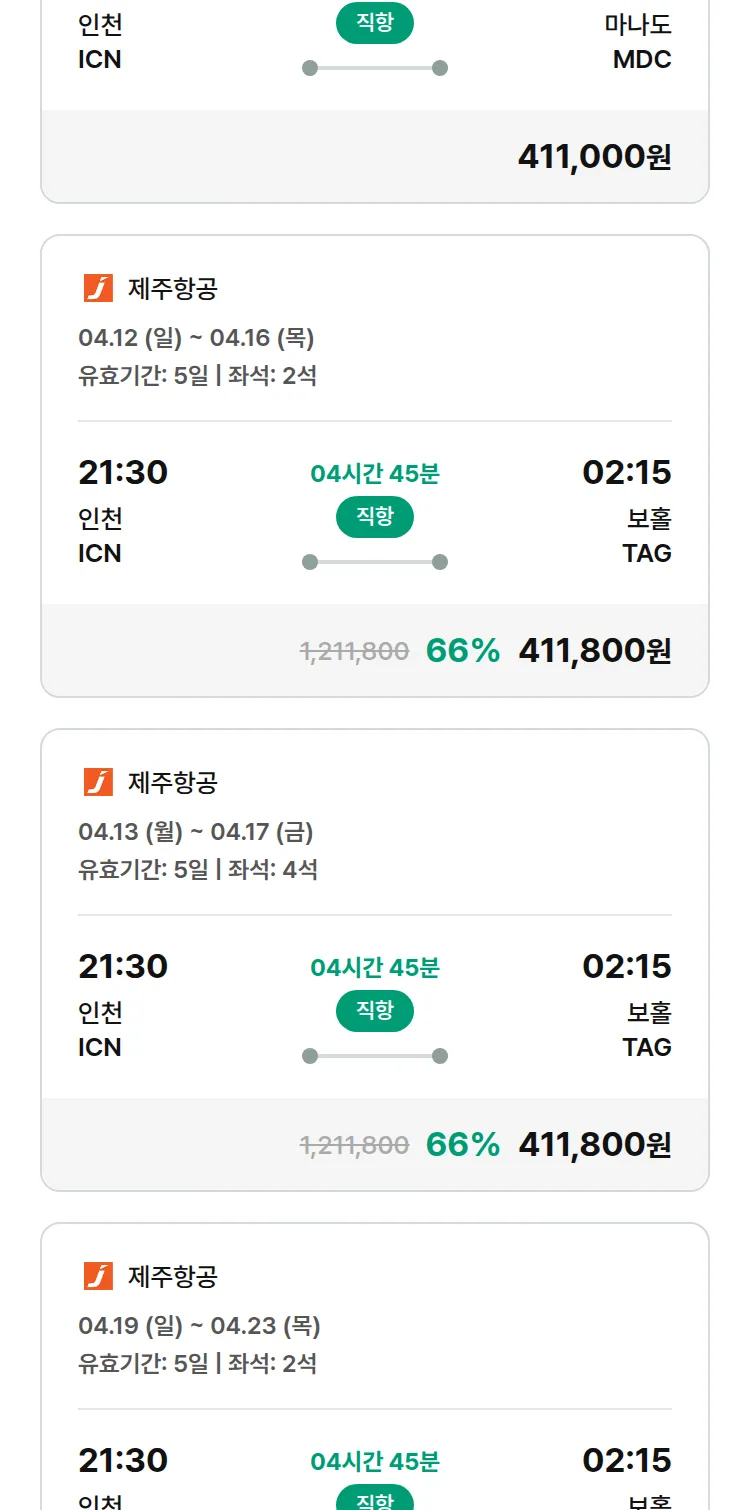Screen dimensions: 750x1510
Task: Click the 21:30 departure time on the 04.19 flight
Action: 123,1460
